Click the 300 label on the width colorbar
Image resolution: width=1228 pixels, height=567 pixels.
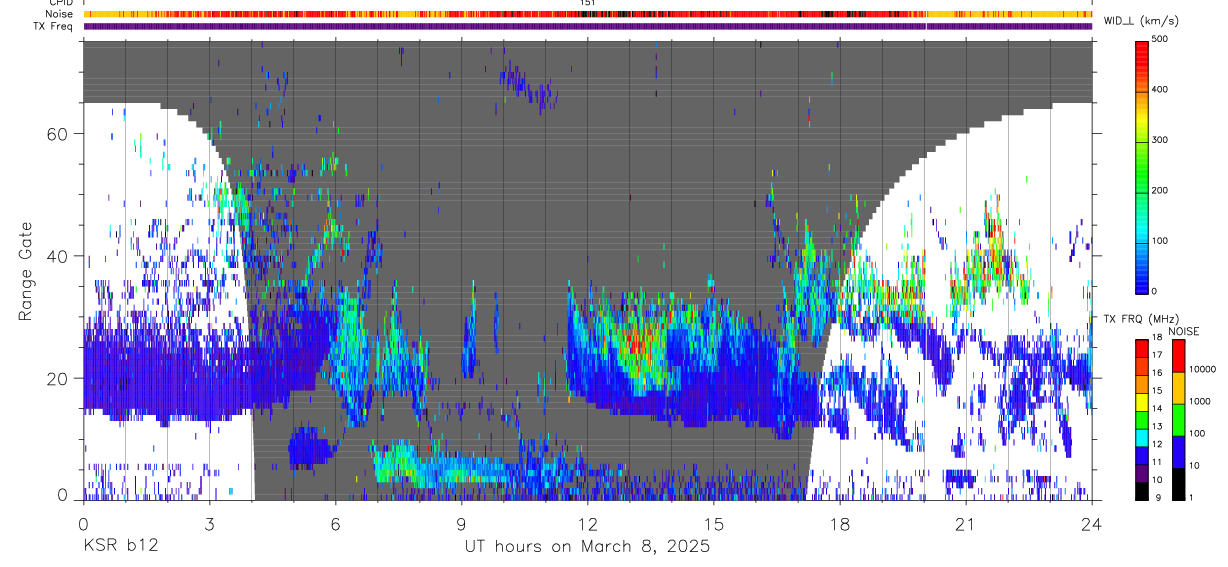[1160, 140]
